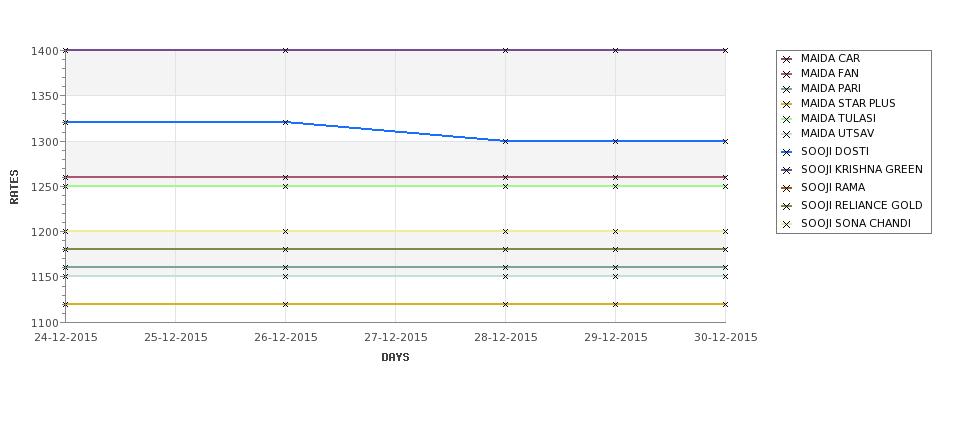Click the MAIDA TULASI legend marker icon
This screenshot has height=429, width=975.
[x=787, y=119]
